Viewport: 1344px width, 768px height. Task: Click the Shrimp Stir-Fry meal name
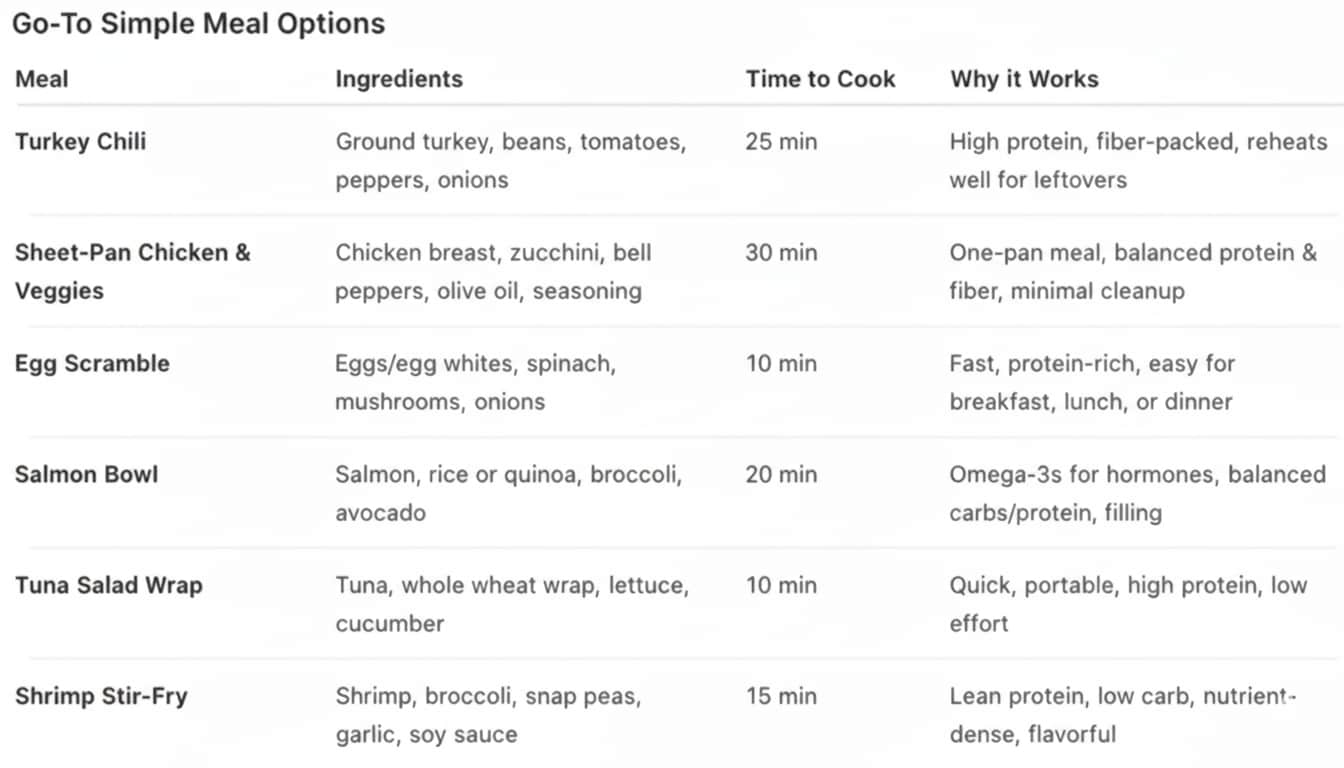101,696
